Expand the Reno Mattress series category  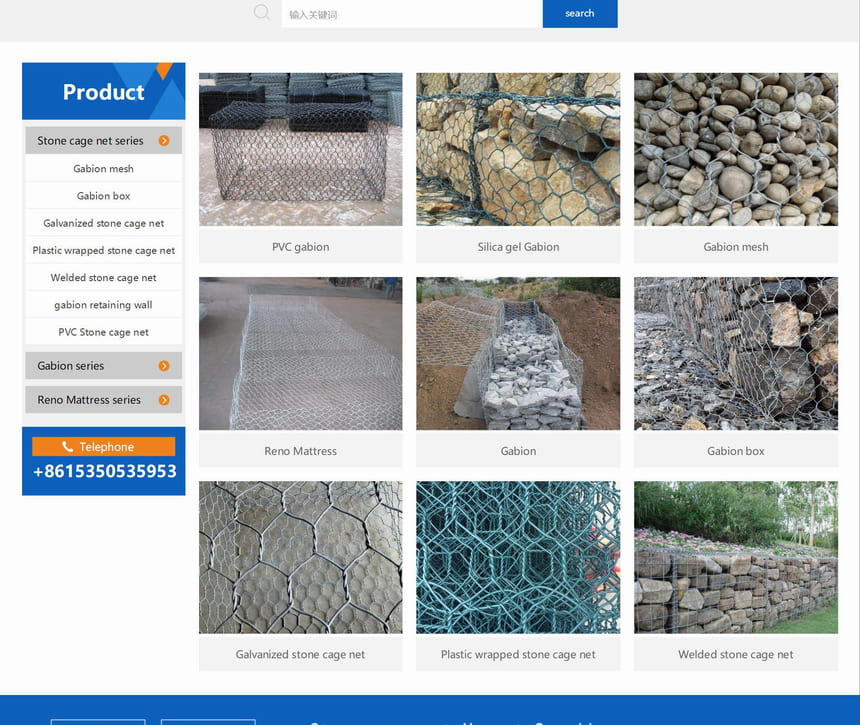click(89, 400)
